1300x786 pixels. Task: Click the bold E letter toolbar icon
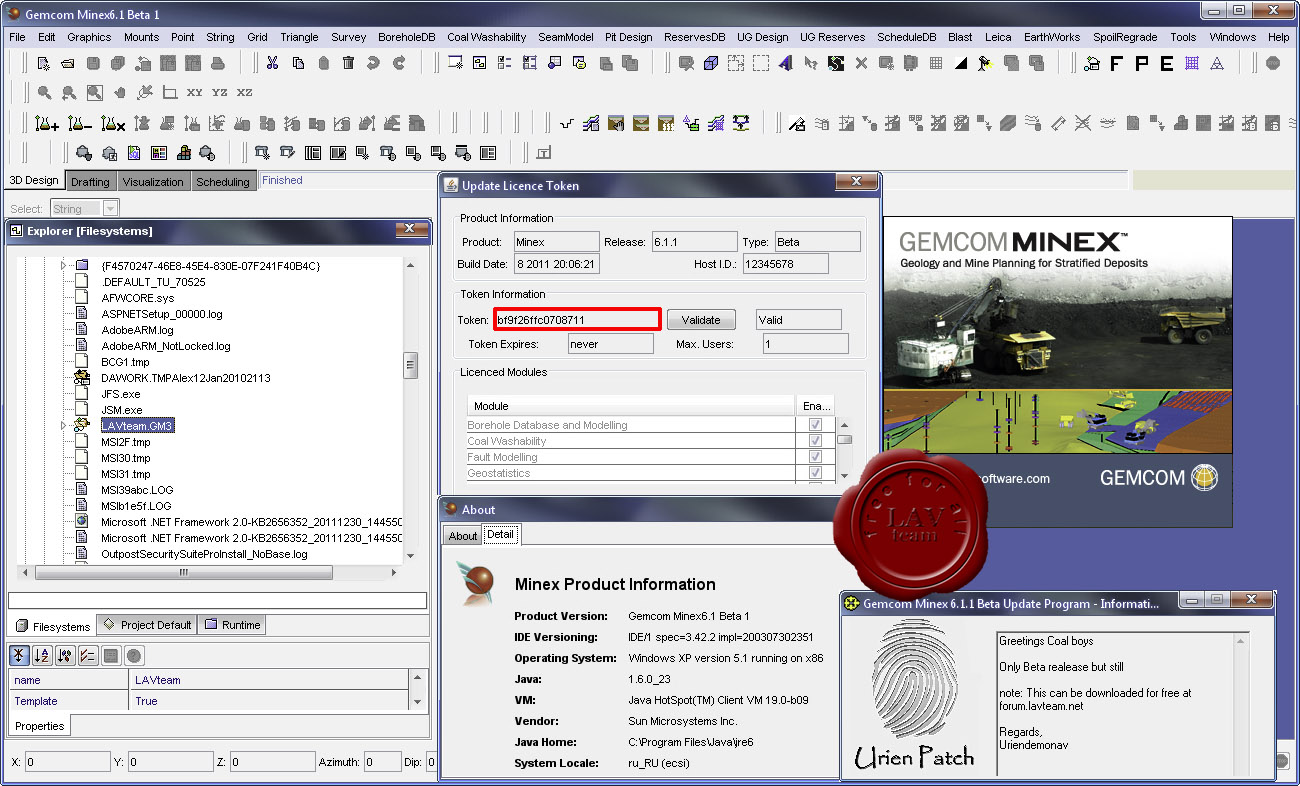tap(1166, 63)
